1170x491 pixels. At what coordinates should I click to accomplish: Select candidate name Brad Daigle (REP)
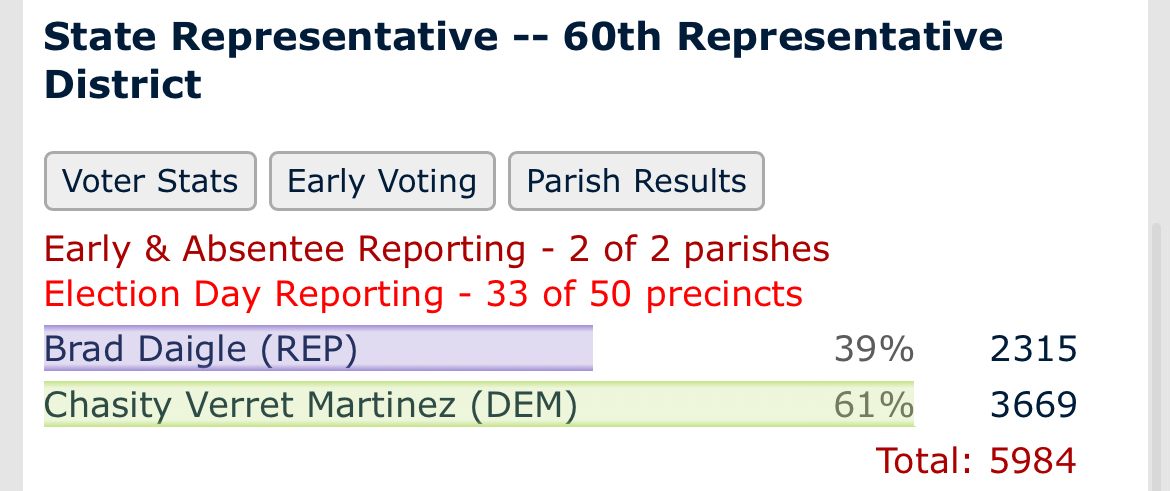click(x=200, y=349)
